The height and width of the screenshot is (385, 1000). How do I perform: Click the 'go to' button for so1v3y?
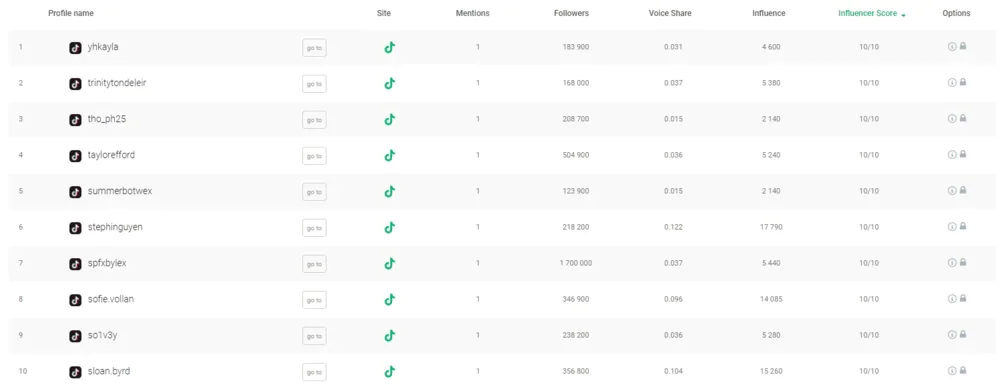314,336
